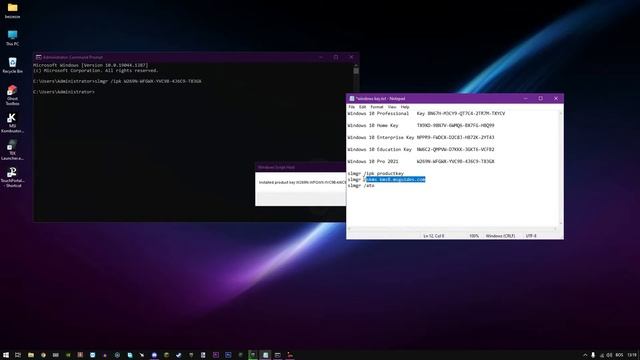Open the Ghost Toolbox desktop shortcut
The height and width of the screenshot is (360, 640).
(x=12, y=95)
